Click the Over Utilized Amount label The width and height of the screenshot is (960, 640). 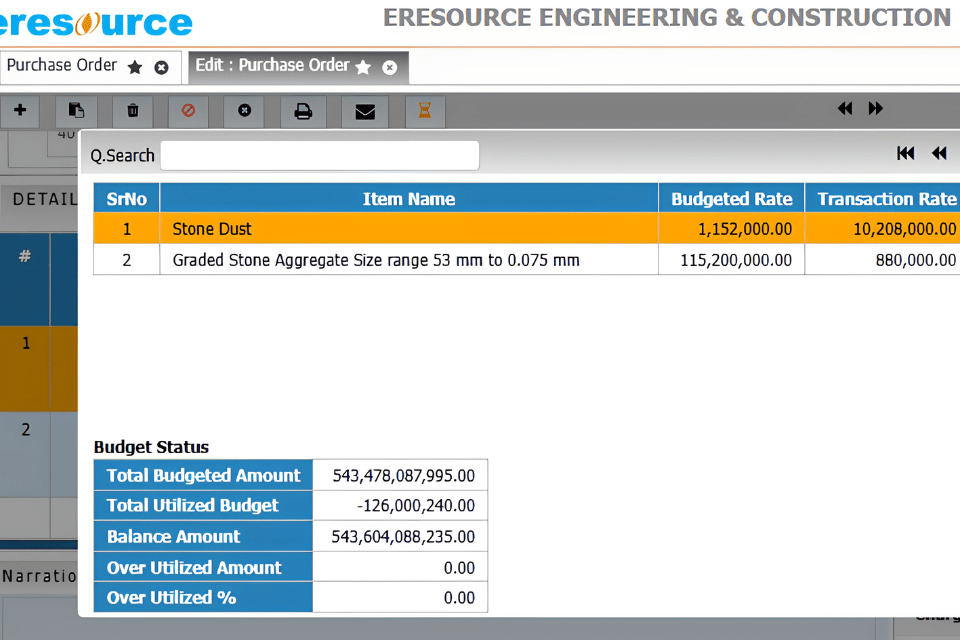click(203, 568)
